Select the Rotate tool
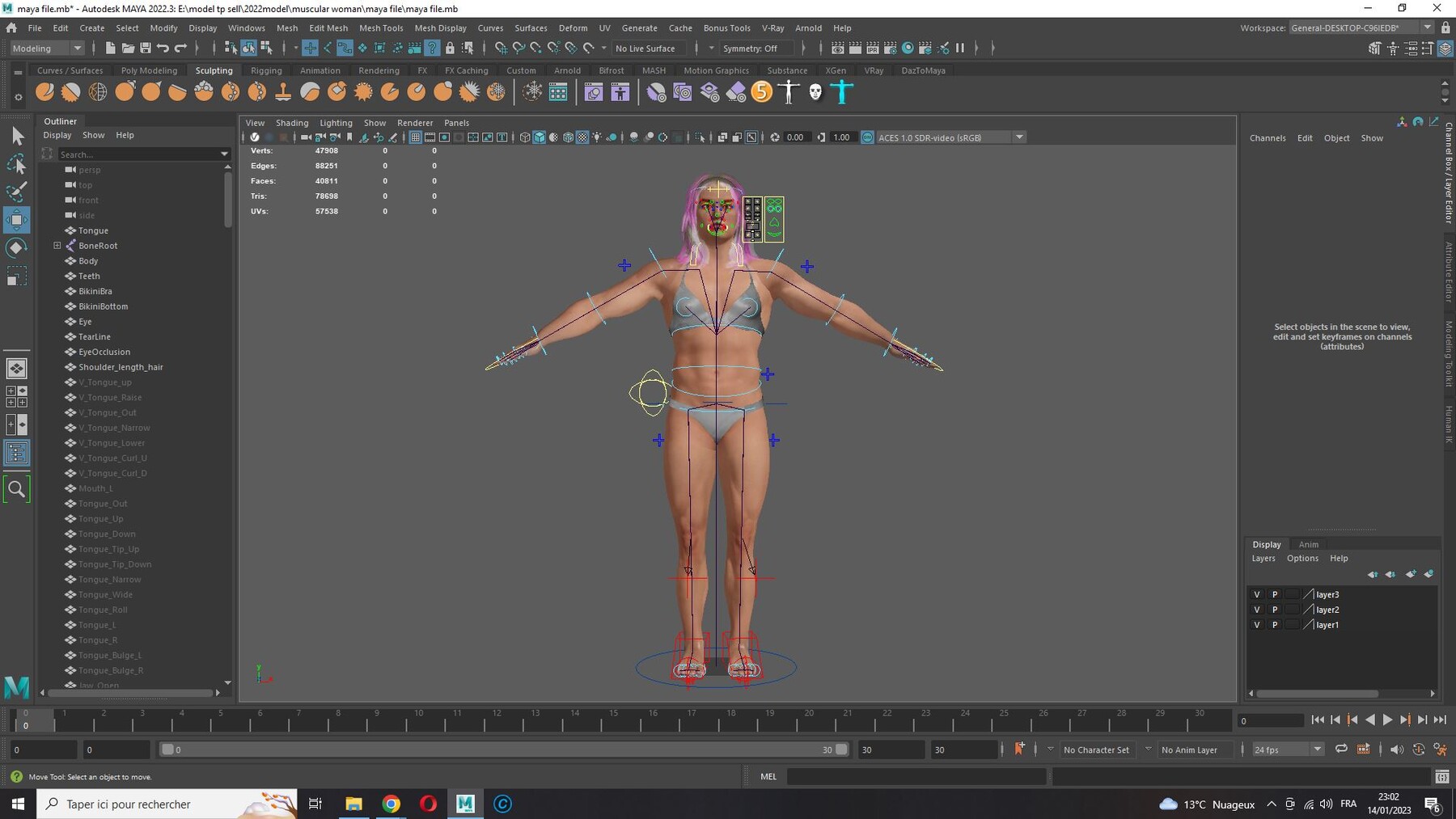The width and height of the screenshot is (1456, 819). pyautogui.click(x=16, y=247)
